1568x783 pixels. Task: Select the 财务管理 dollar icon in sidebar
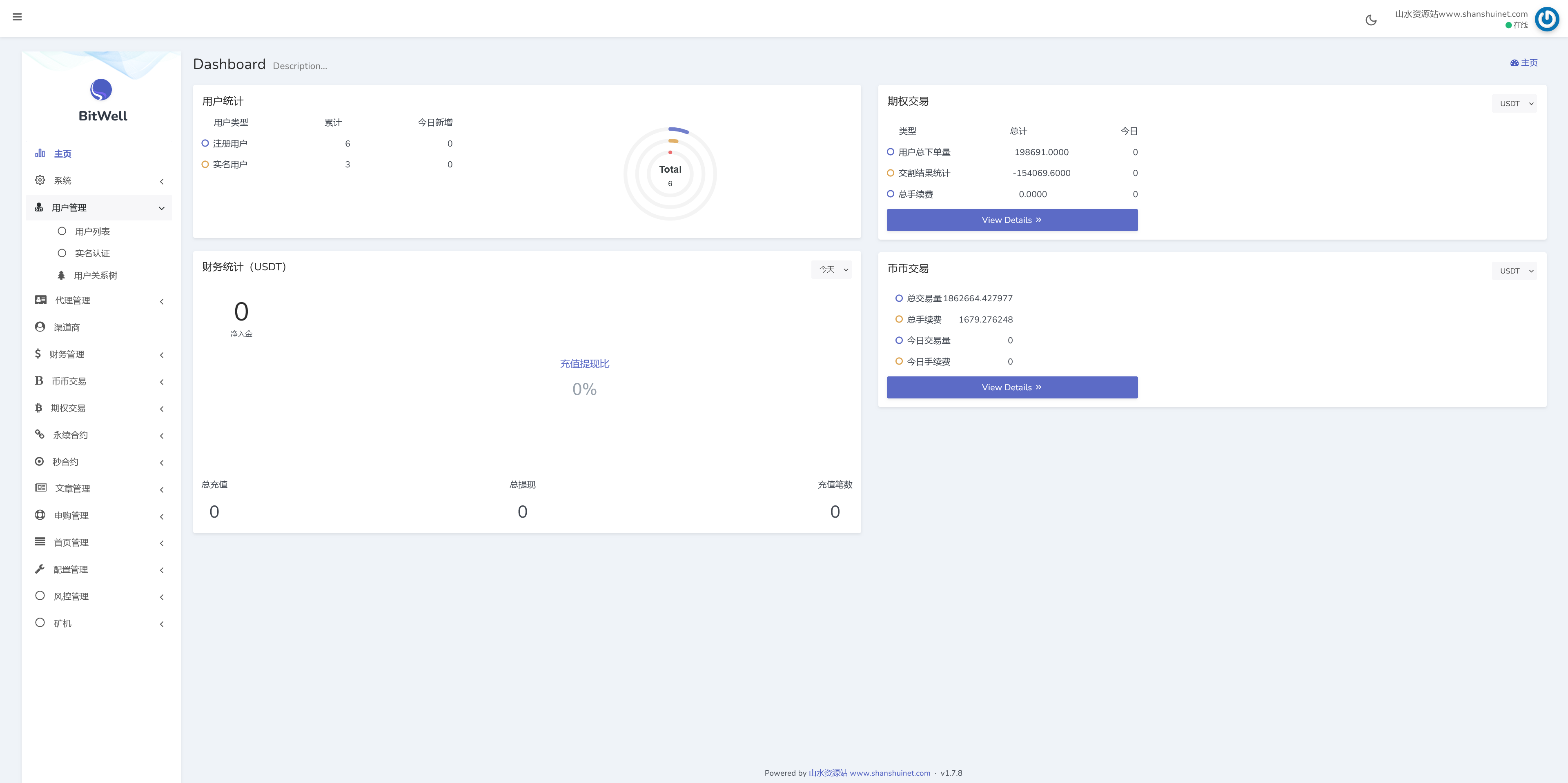point(39,354)
